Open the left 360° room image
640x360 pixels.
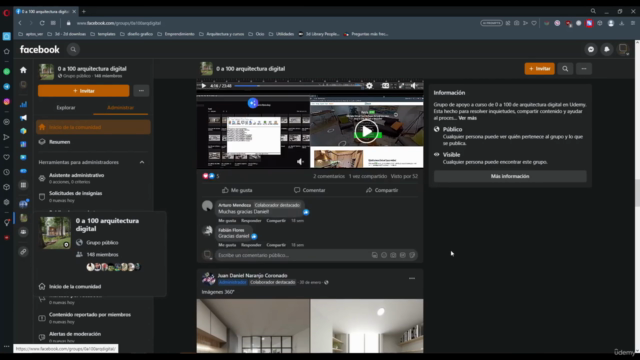pos(253,326)
